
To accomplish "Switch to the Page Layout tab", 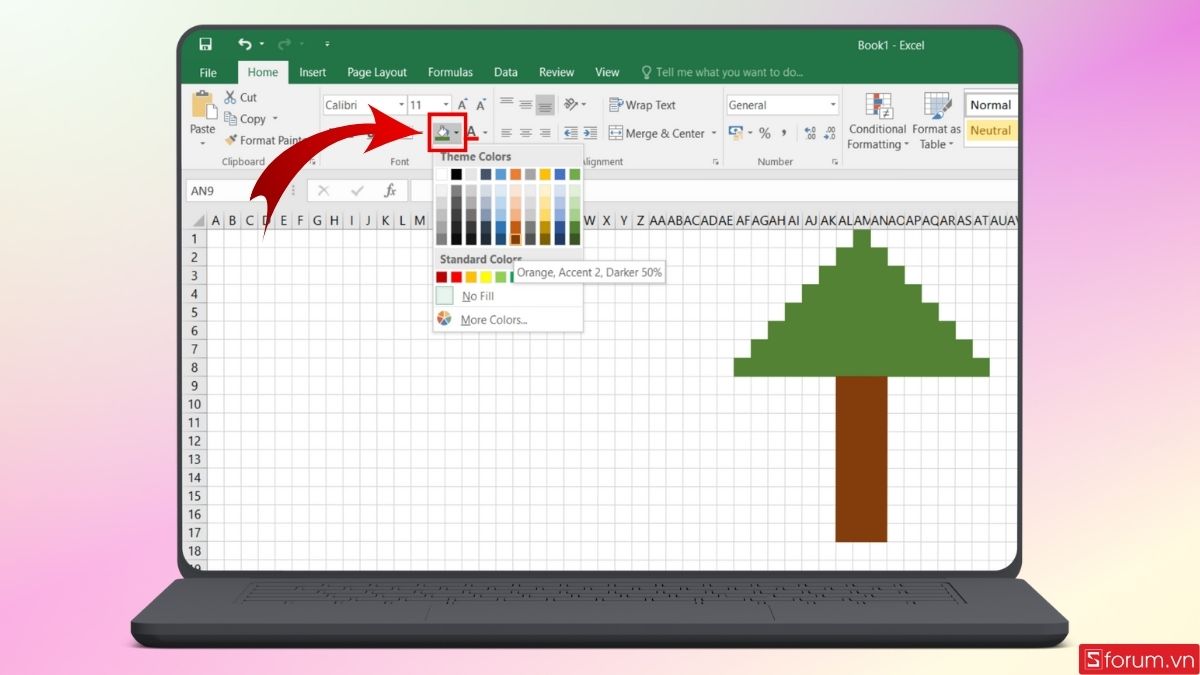I will 377,72.
